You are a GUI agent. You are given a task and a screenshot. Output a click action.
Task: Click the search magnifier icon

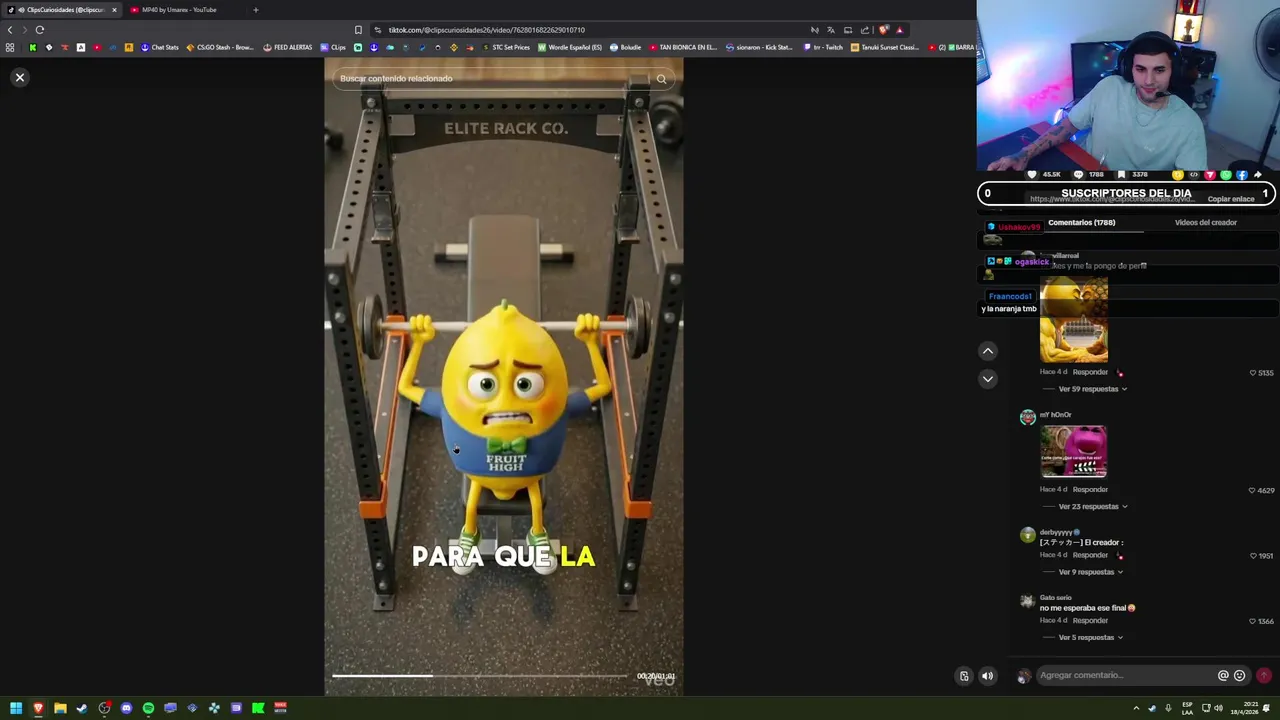661,79
